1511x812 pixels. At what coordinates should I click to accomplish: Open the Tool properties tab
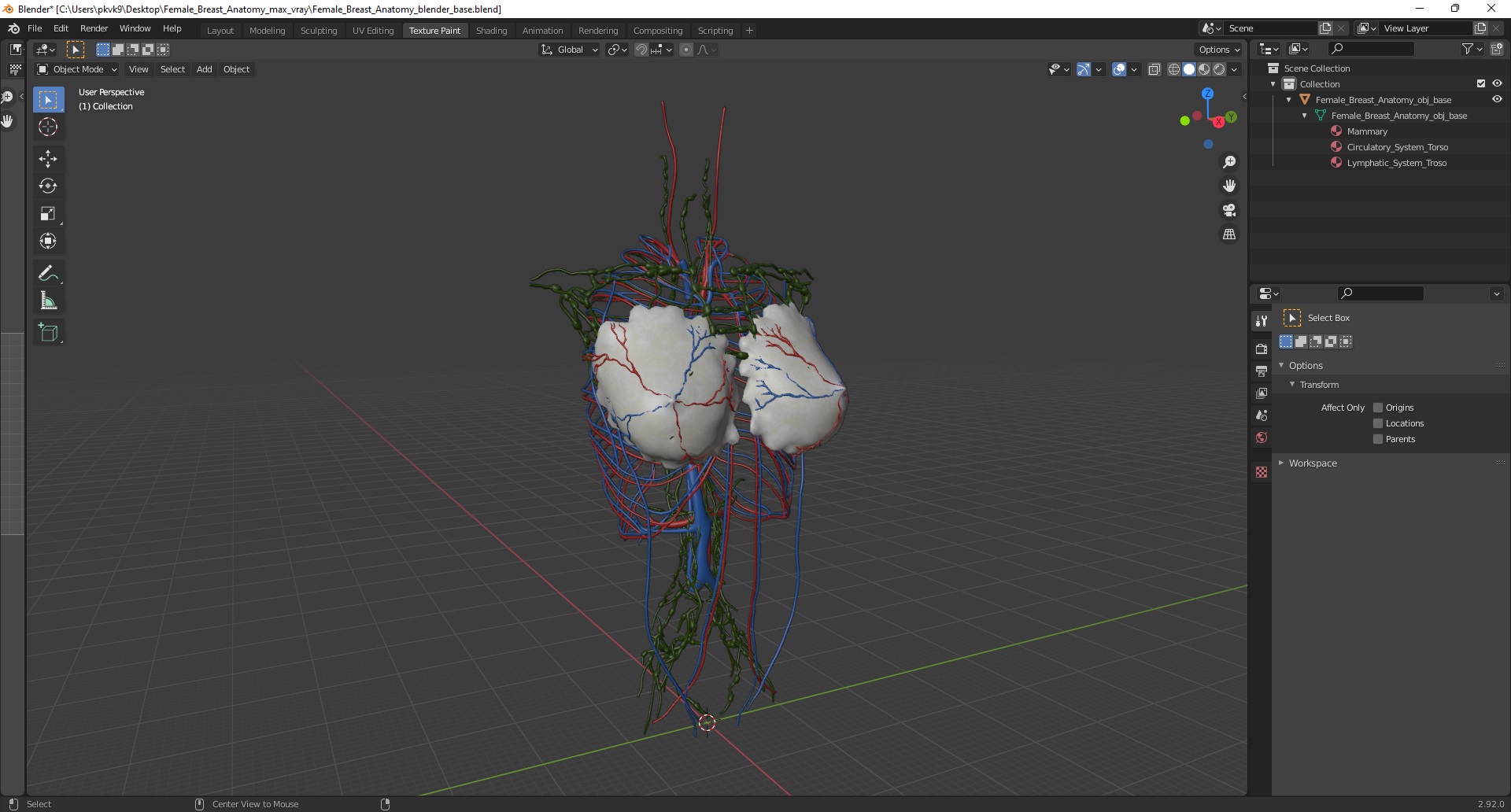pos(1262,320)
